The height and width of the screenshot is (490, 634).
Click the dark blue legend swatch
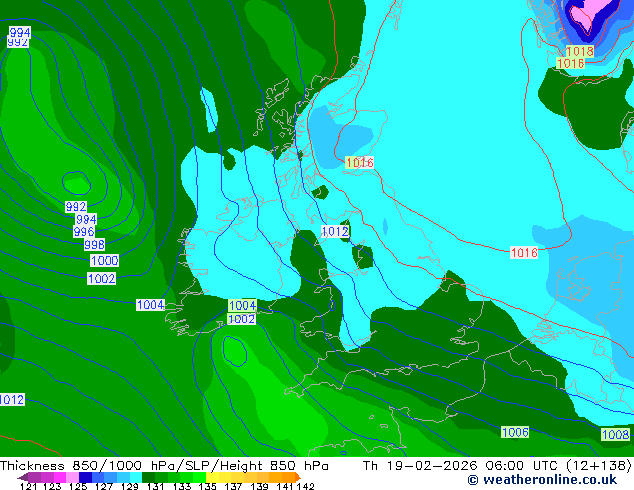85,477
